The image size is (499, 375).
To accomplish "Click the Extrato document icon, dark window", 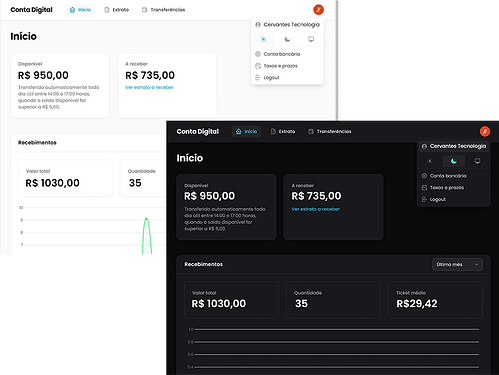I will click(x=273, y=132).
